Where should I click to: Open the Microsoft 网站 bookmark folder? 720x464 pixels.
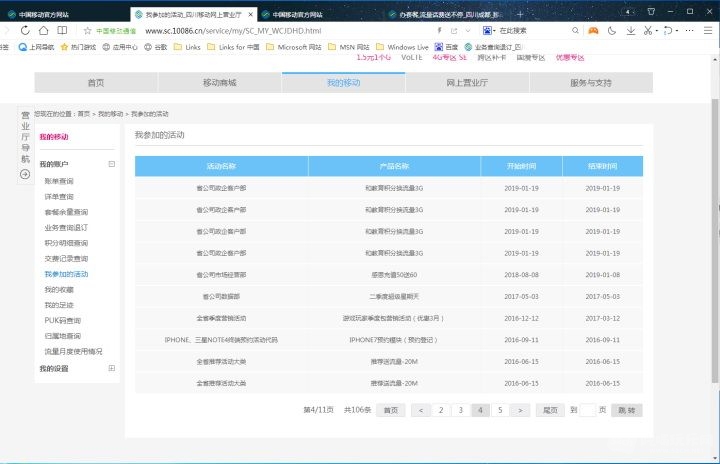(x=294, y=47)
